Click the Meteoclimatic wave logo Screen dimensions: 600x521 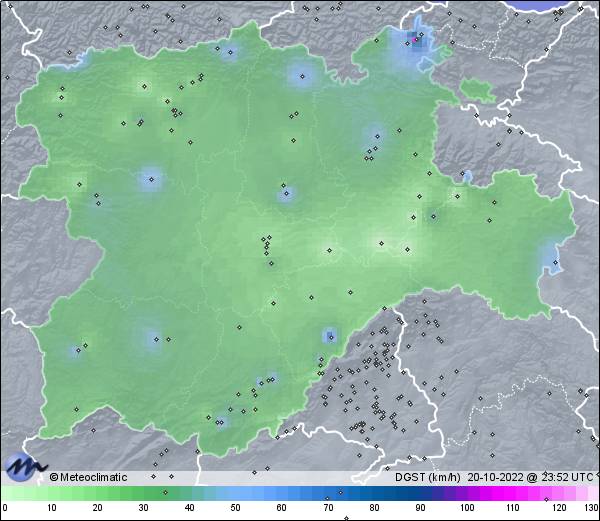(24, 467)
